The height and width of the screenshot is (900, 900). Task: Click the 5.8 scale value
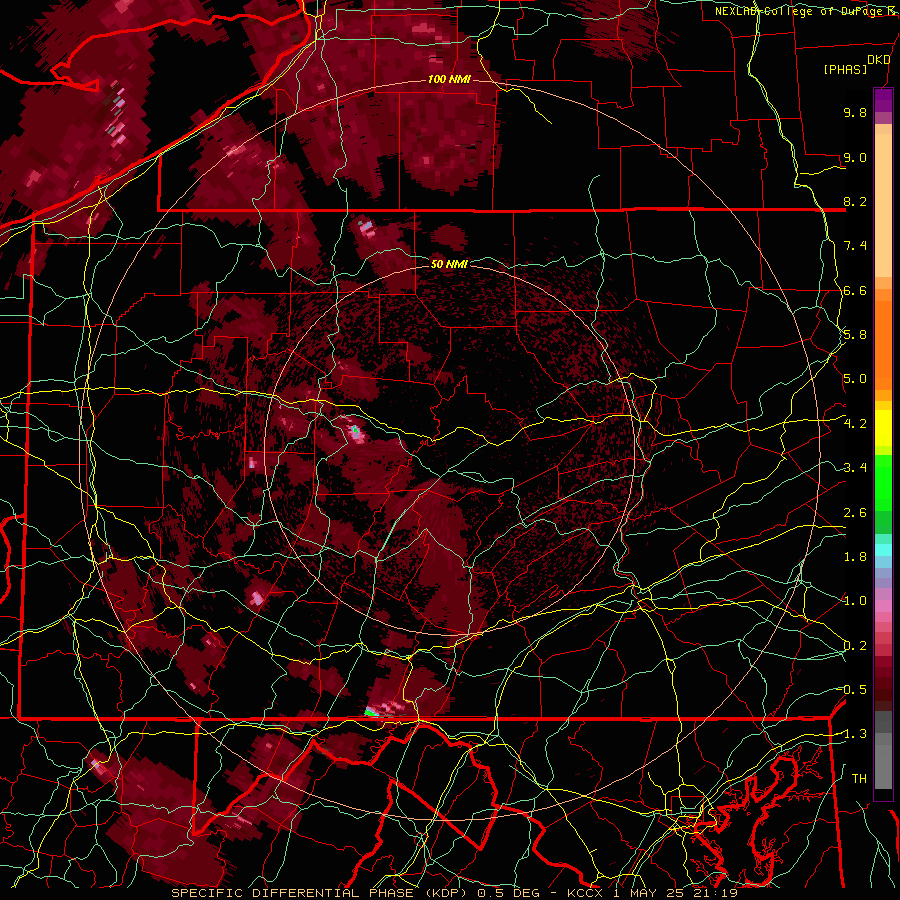click(855, 335)
